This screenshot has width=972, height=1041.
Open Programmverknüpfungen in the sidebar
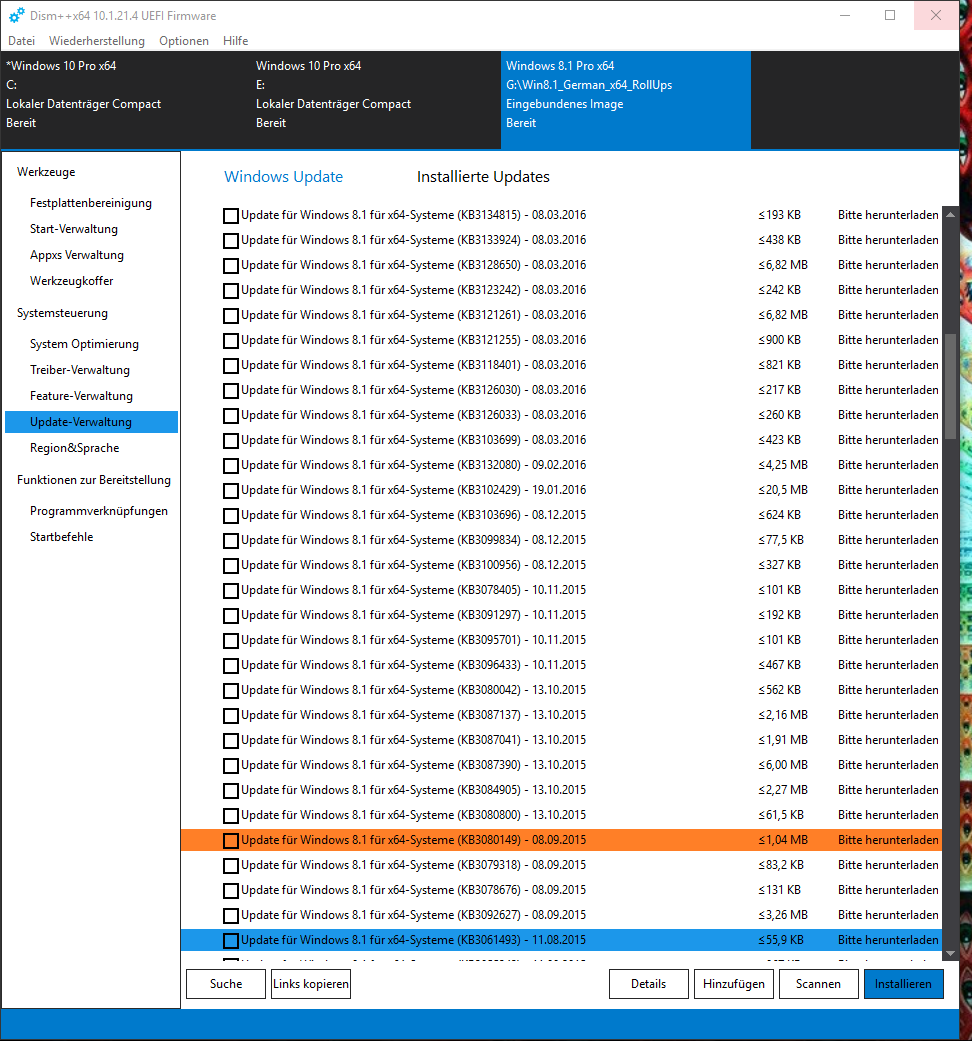[x=99, y=511]
